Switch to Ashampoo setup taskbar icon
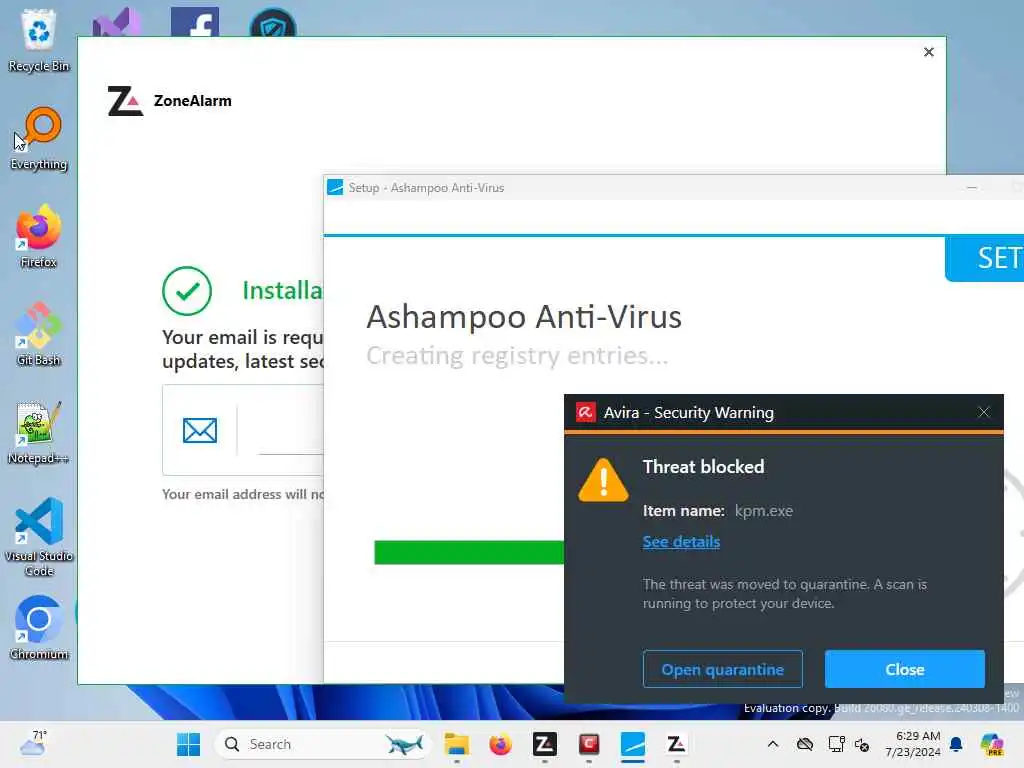Image resolution: width=1024 pixels, height=768 pixels. [x=633, y=744]
